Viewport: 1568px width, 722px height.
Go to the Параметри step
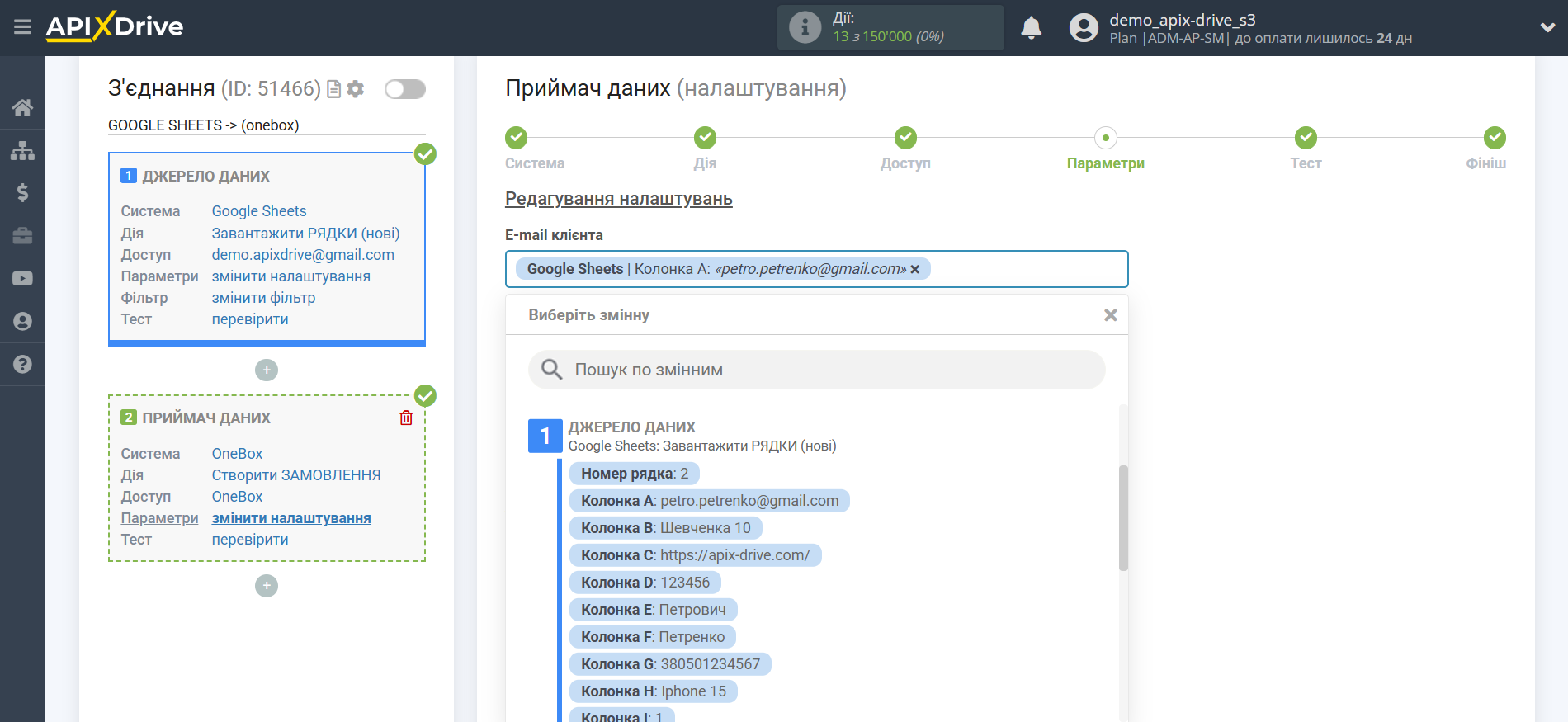(1105, 138)
